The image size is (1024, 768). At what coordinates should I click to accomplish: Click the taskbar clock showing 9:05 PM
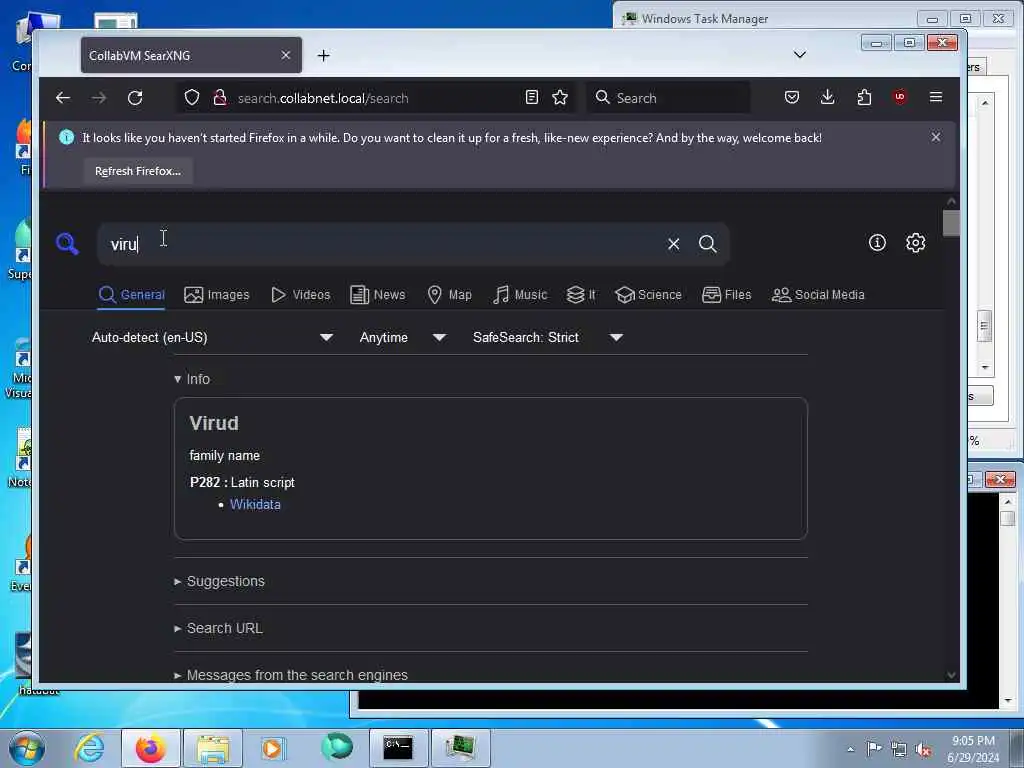pos(973,748)
